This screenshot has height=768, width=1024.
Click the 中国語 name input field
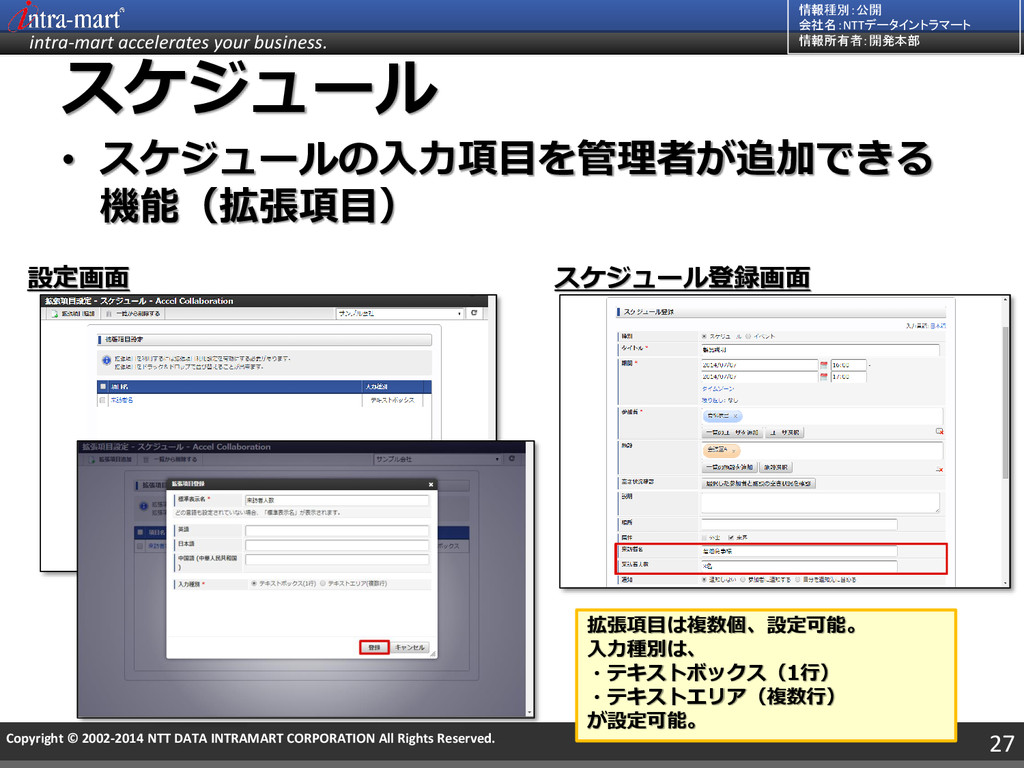[x=336, y=560]
